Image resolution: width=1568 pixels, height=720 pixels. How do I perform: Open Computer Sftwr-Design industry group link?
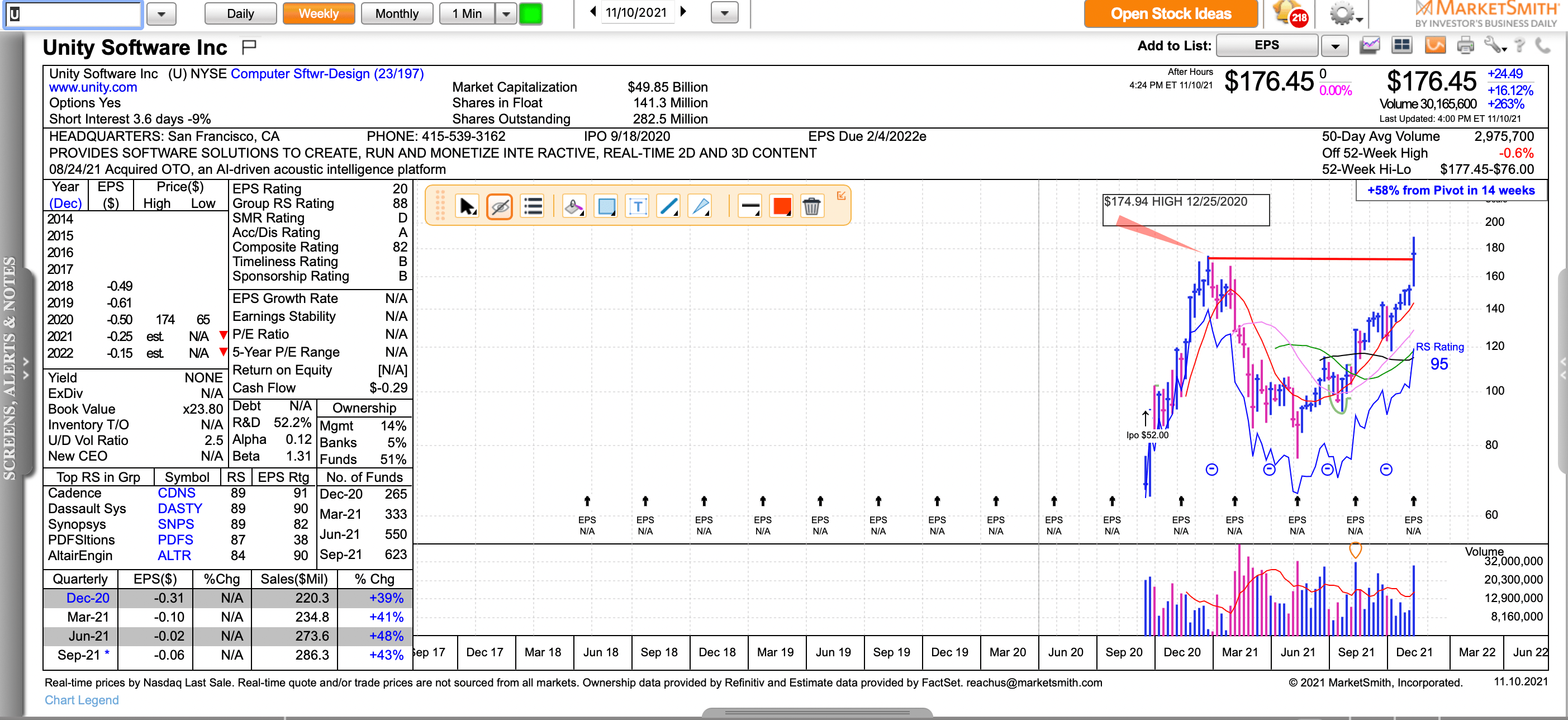click(x=327, y=74)
